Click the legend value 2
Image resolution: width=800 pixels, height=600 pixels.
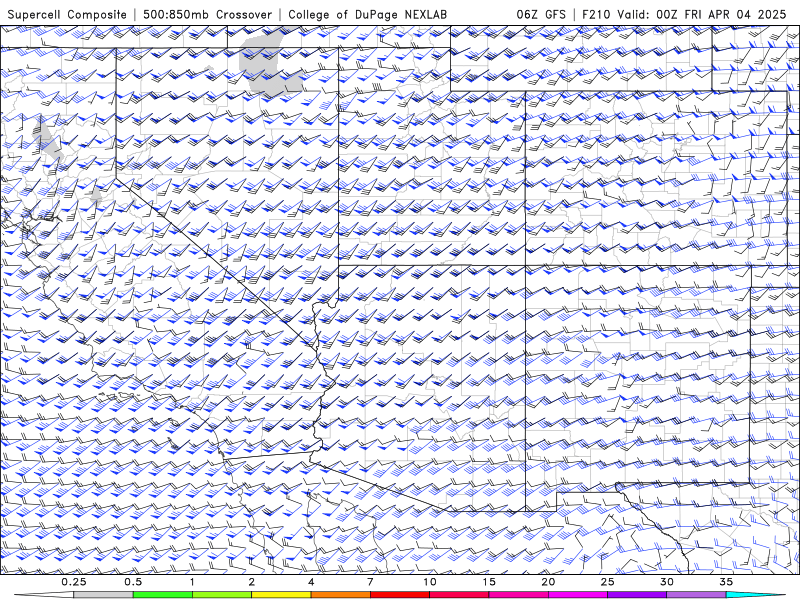(x=252, y=582)
